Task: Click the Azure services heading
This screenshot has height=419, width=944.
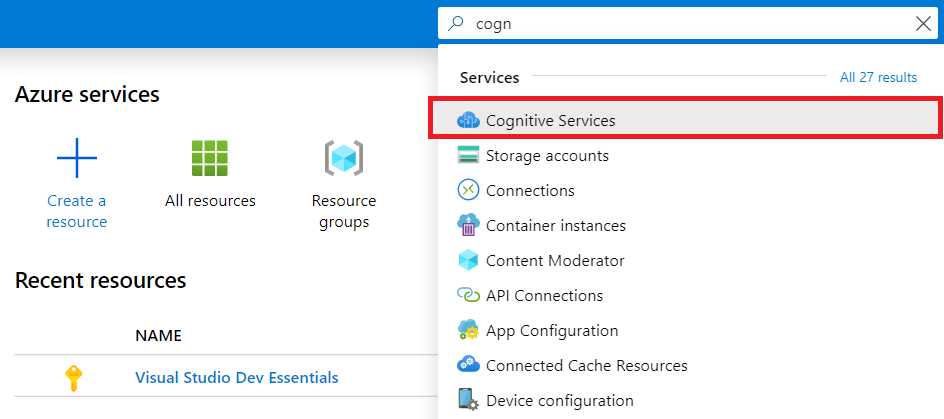Action: tap(87, 94)
